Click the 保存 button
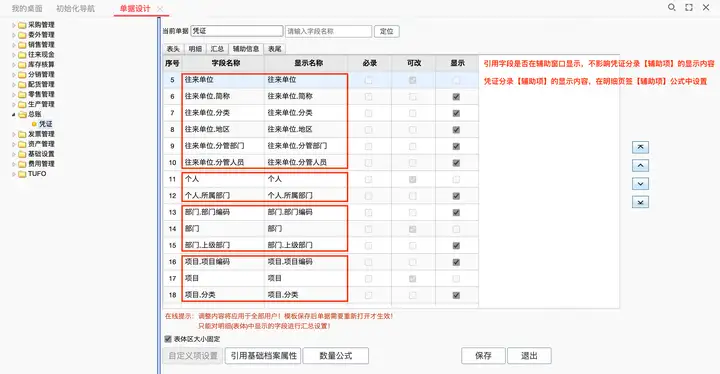 coord(483,356)
